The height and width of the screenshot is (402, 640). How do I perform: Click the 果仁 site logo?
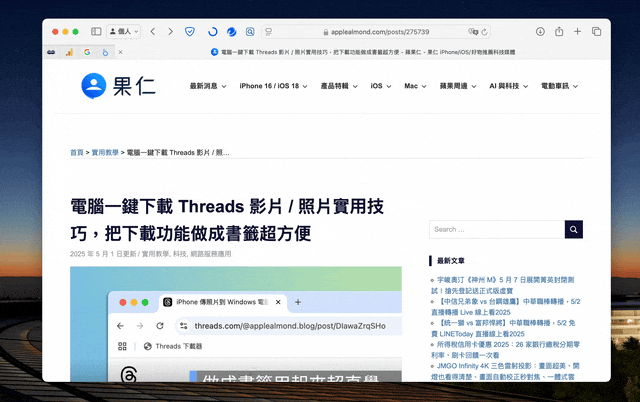(118, 86)
